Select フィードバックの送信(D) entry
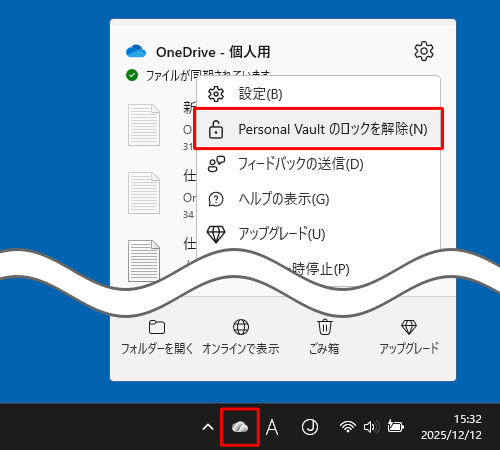The image size is (500, 450). 318,164
